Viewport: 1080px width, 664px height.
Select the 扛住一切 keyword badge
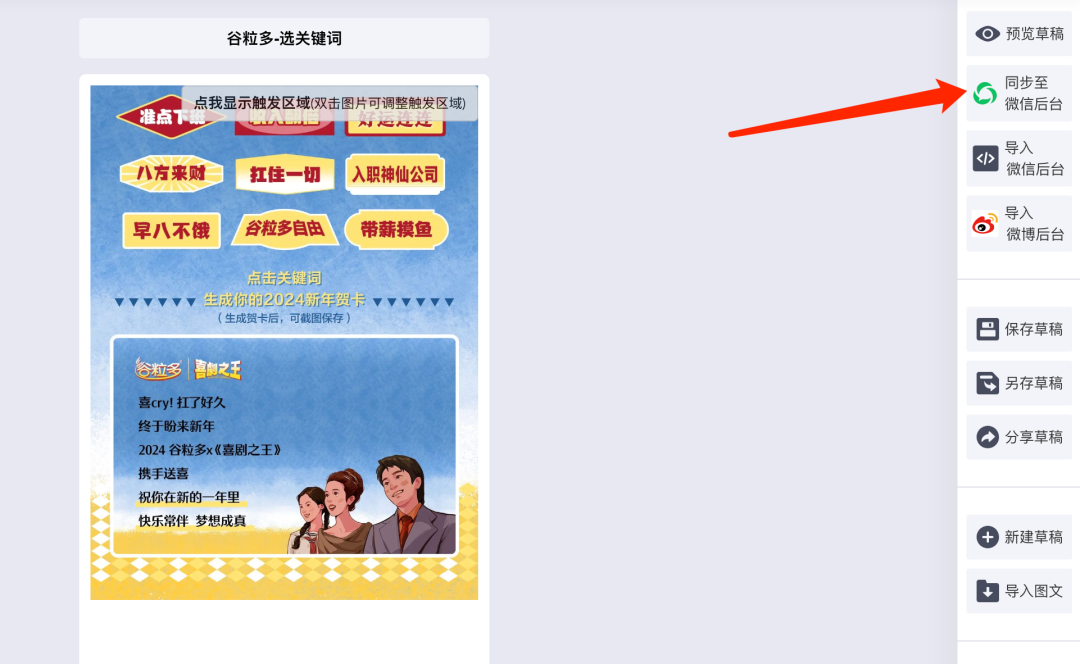284,174
